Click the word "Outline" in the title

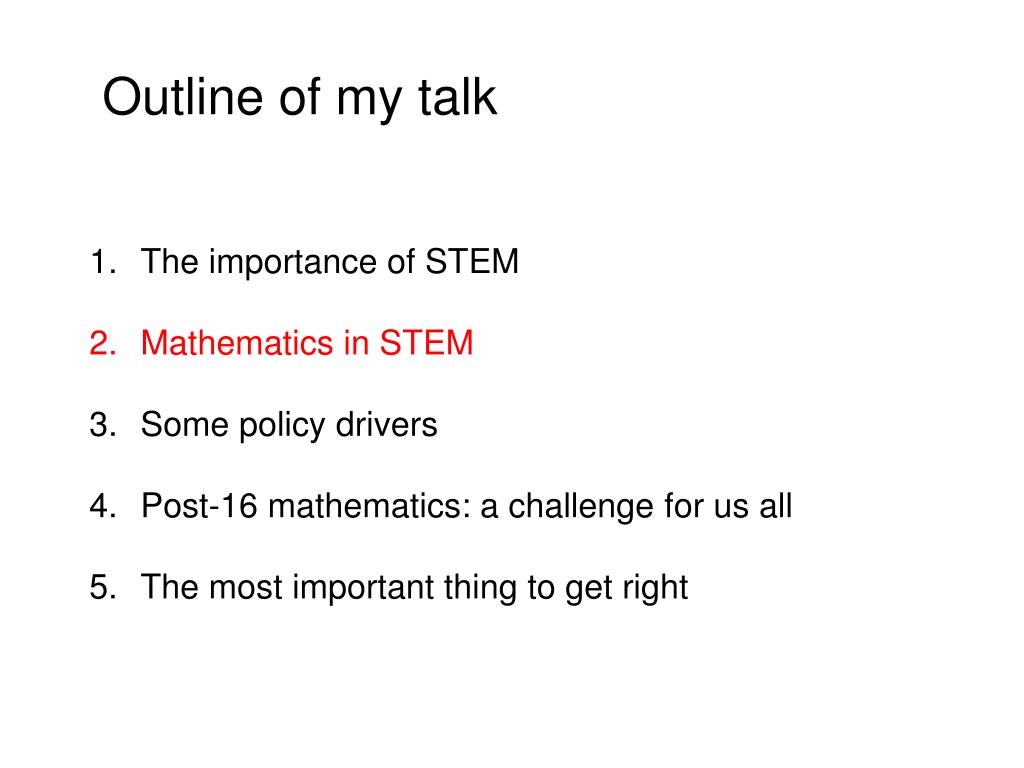pos(183,97)
